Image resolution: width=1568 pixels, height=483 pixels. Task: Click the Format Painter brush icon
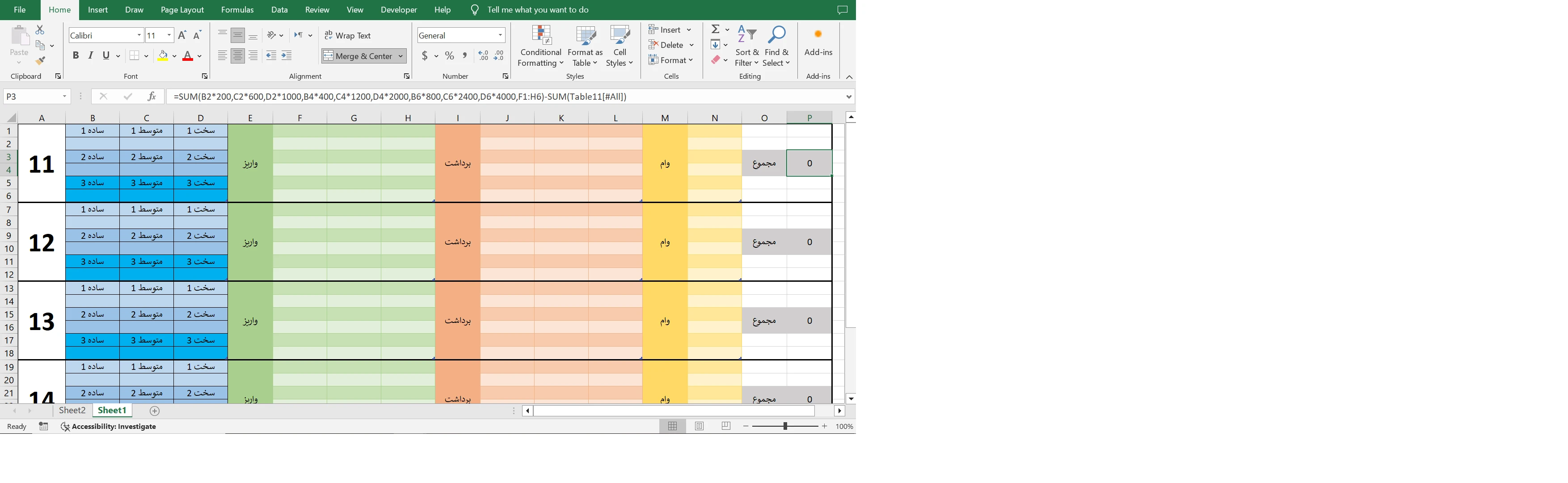(40, 61)
